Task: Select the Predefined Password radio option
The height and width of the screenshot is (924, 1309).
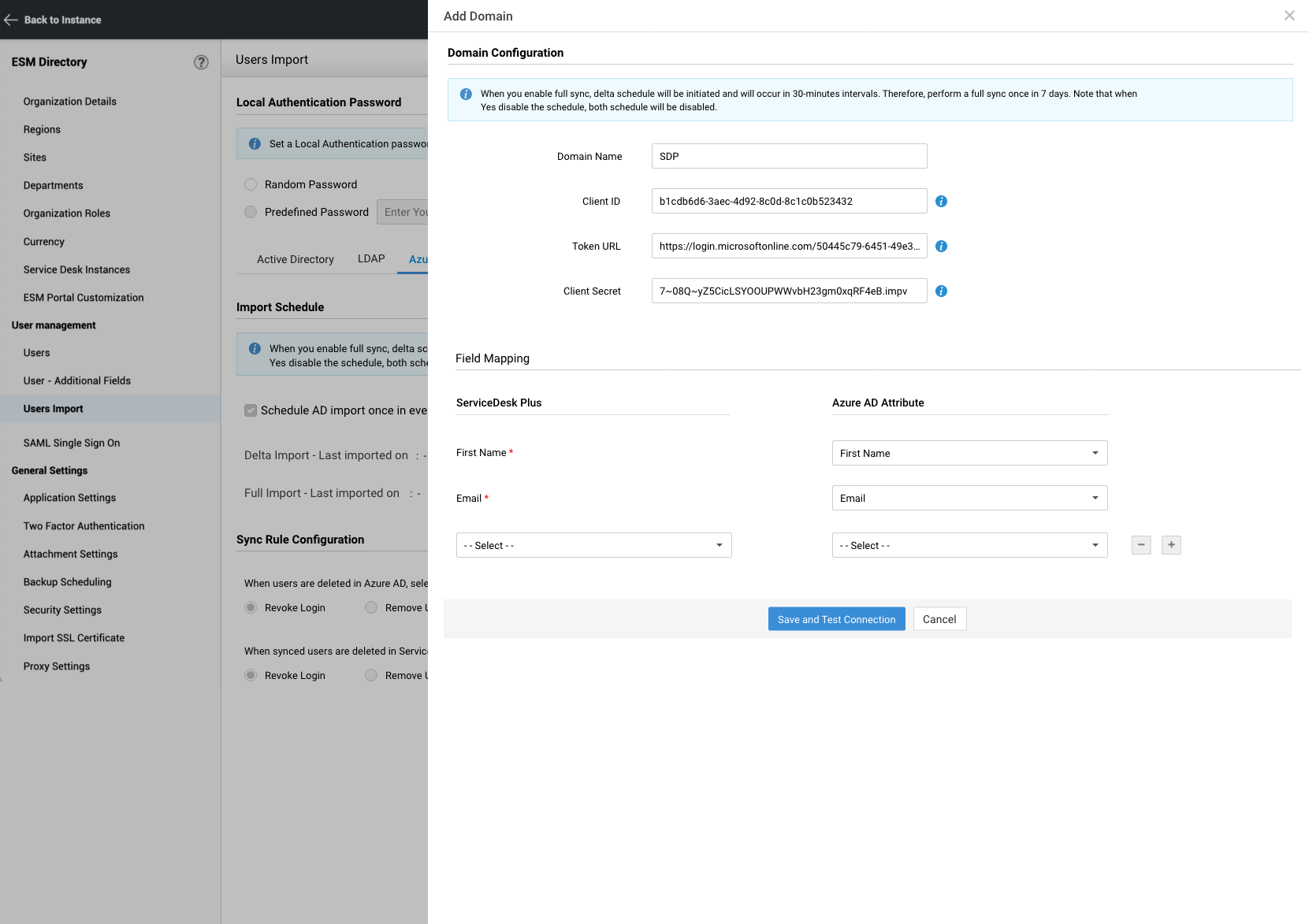Action: (x=251, y=212)
